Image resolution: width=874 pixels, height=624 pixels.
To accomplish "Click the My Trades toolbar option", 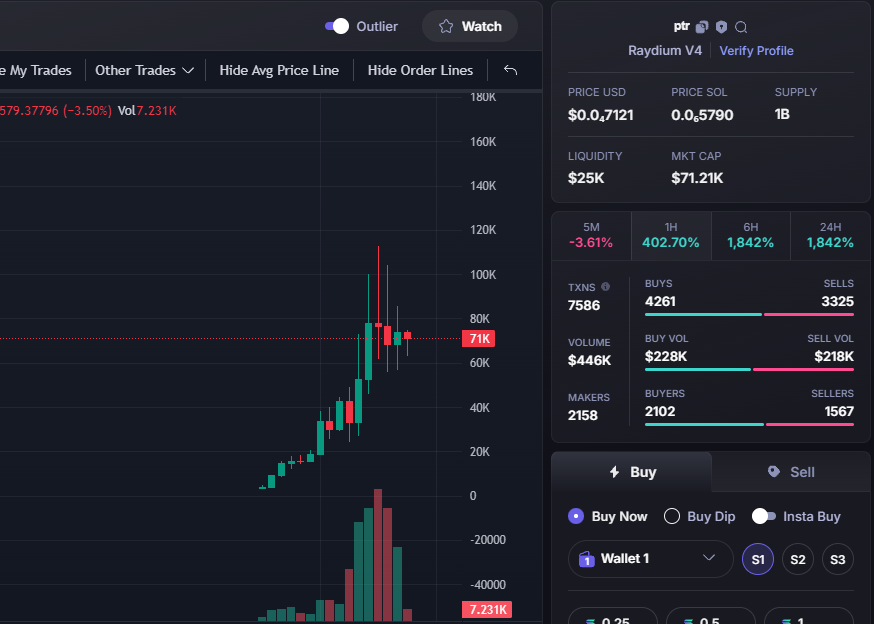I will 36,70.
